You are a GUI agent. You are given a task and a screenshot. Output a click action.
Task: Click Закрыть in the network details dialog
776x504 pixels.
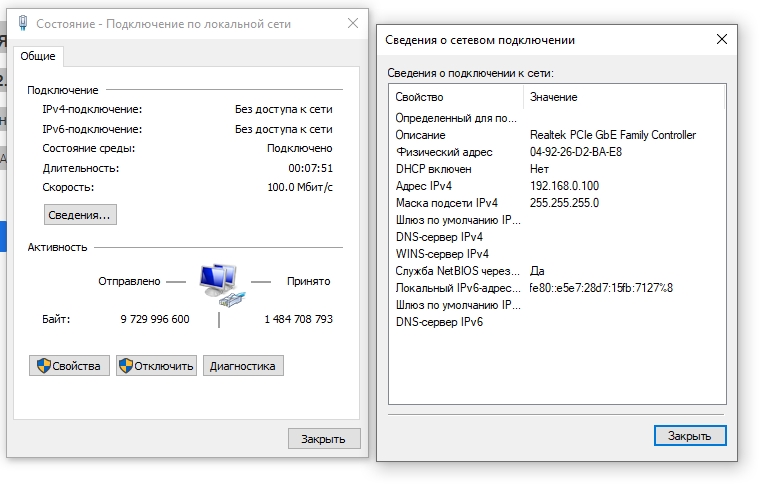(690, 436)
